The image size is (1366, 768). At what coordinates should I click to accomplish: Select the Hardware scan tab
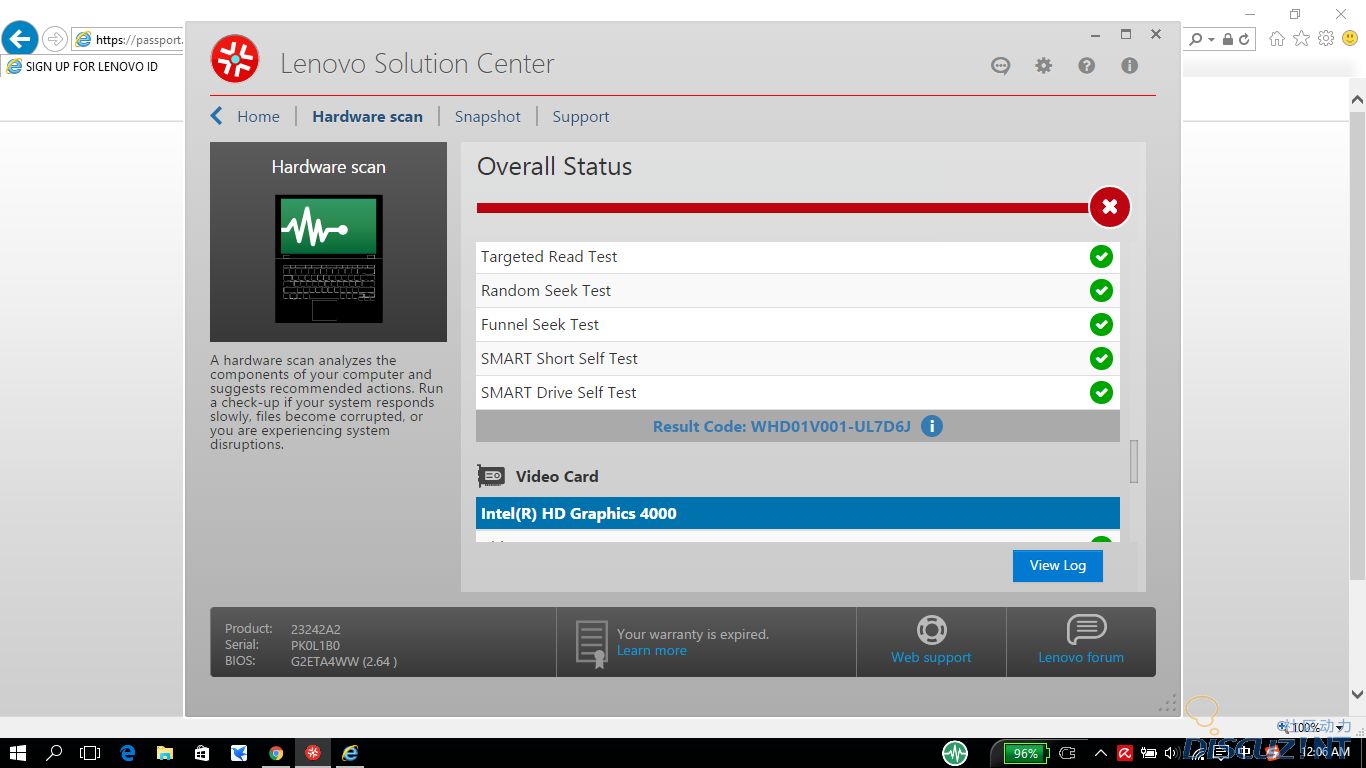click(x=367, y=116)
